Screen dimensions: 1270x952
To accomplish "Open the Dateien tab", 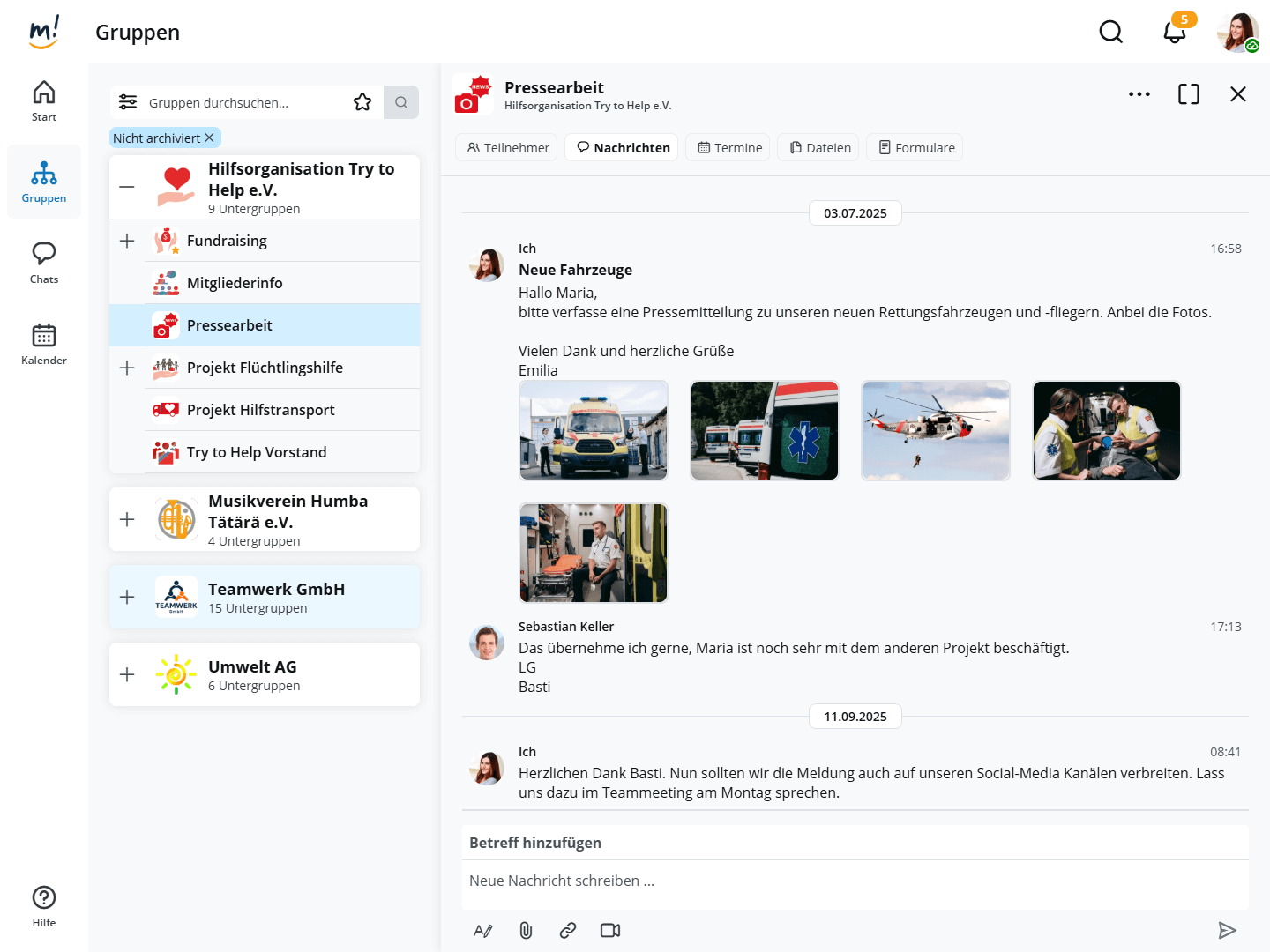I will pyautogui.click(x=819, y=147).
